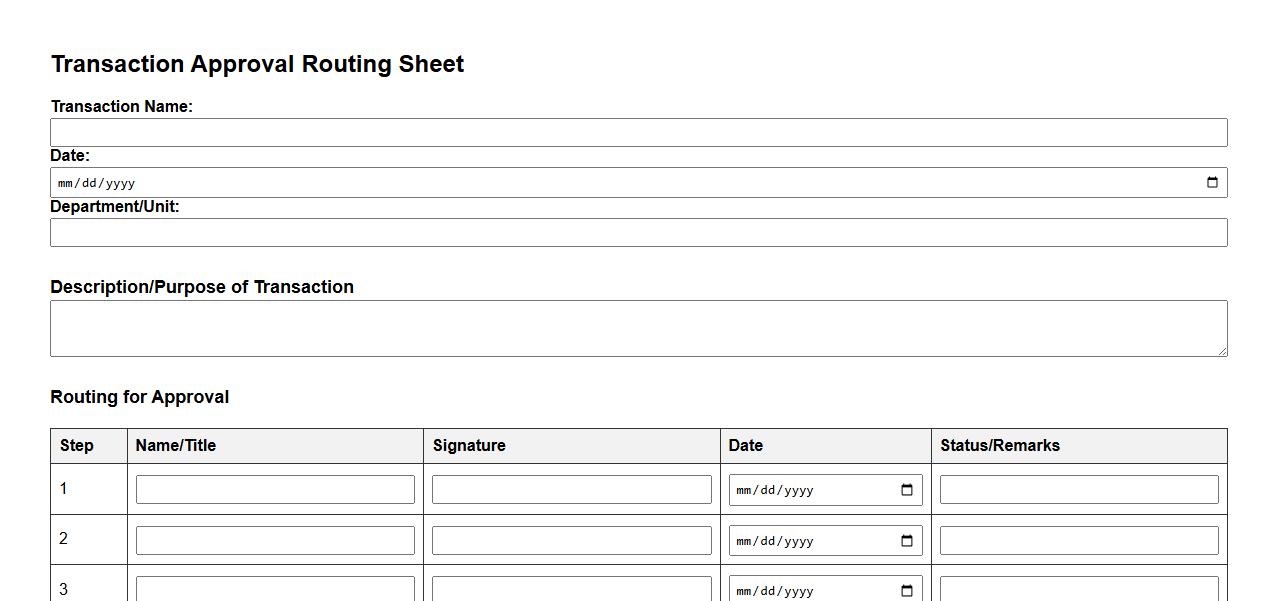Viewport: 1278px width, 601px height.
Task: Focus Step 3 Signature input
Action: [x=571, y=589]
